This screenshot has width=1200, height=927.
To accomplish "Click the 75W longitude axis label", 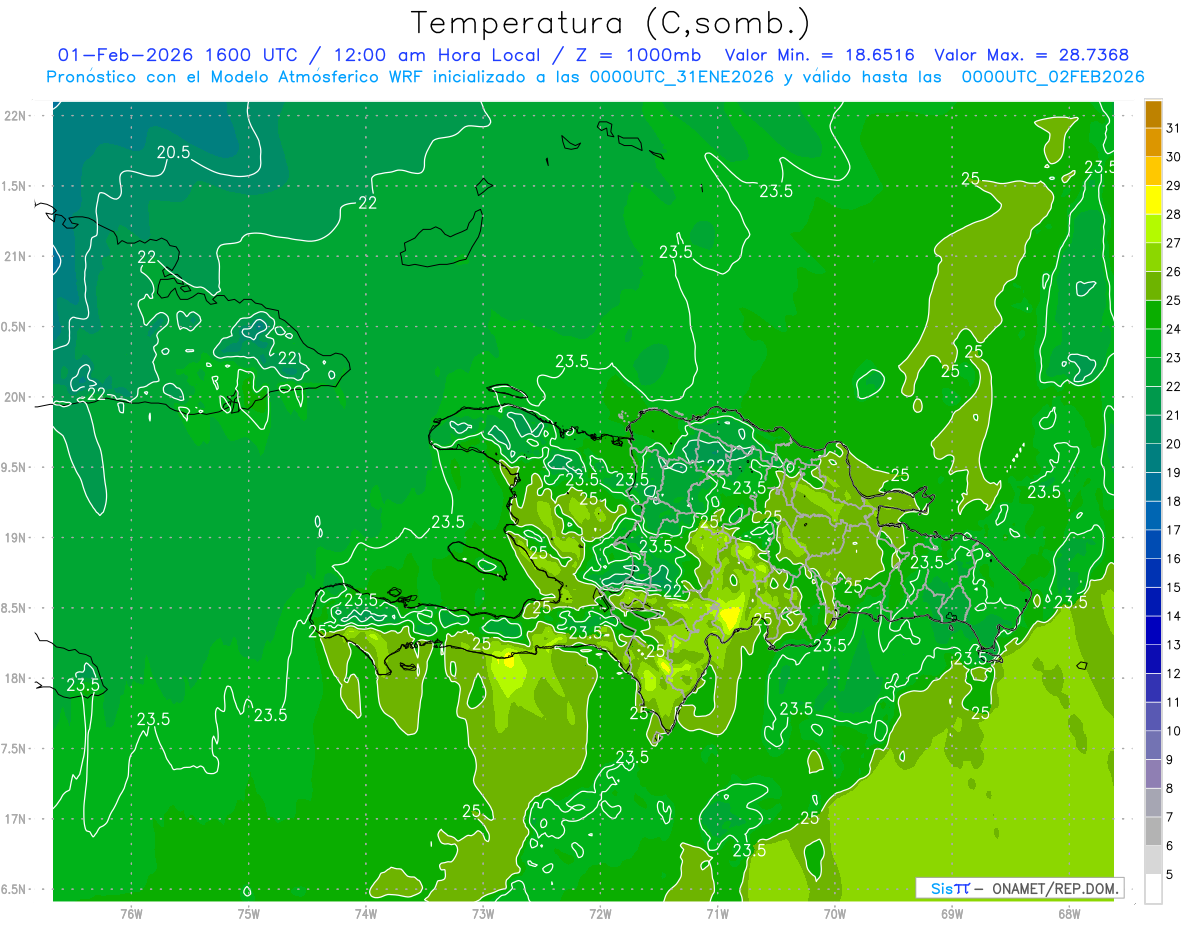I will (248, 913).
